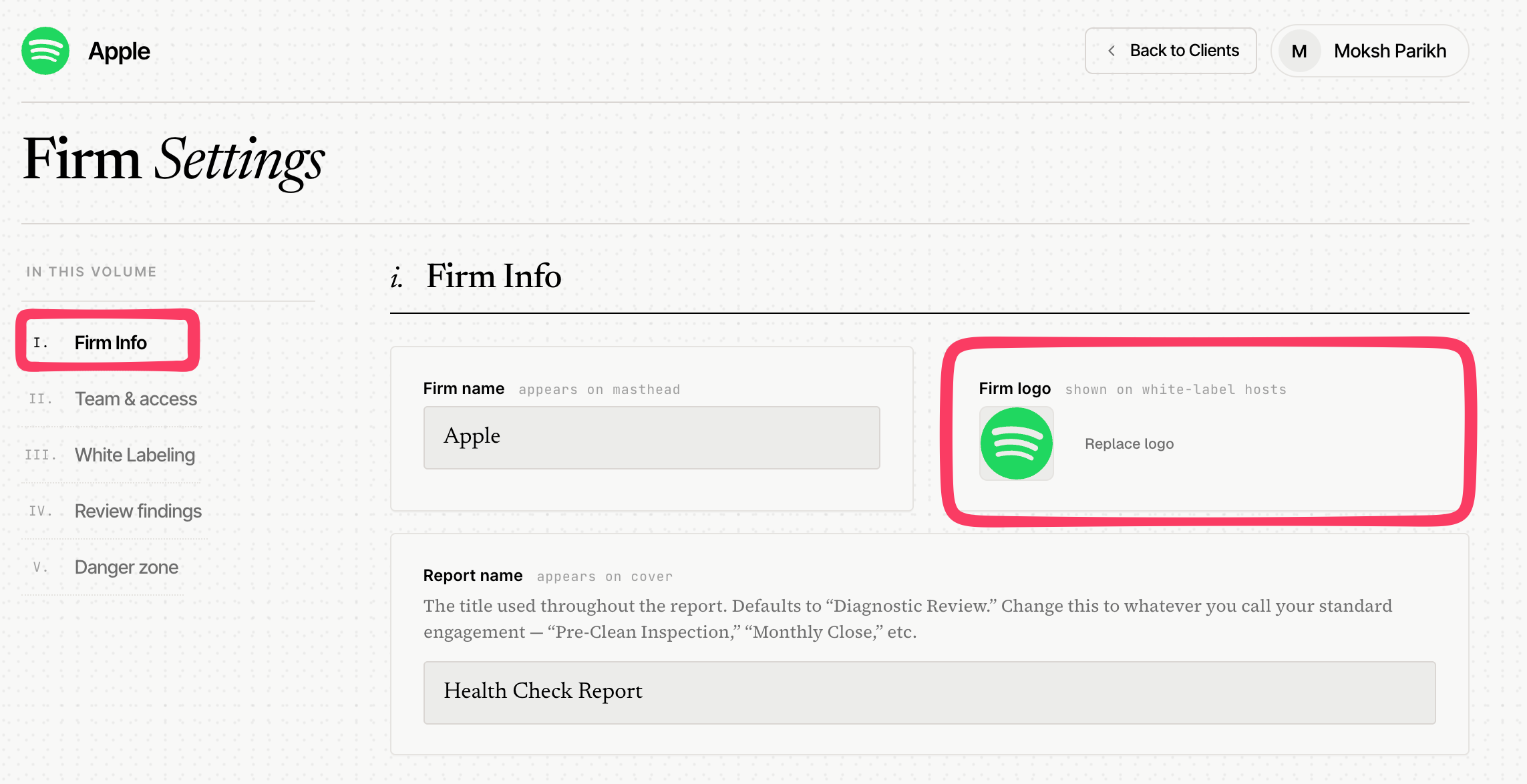Click the roman numeral I. marker

40,343
